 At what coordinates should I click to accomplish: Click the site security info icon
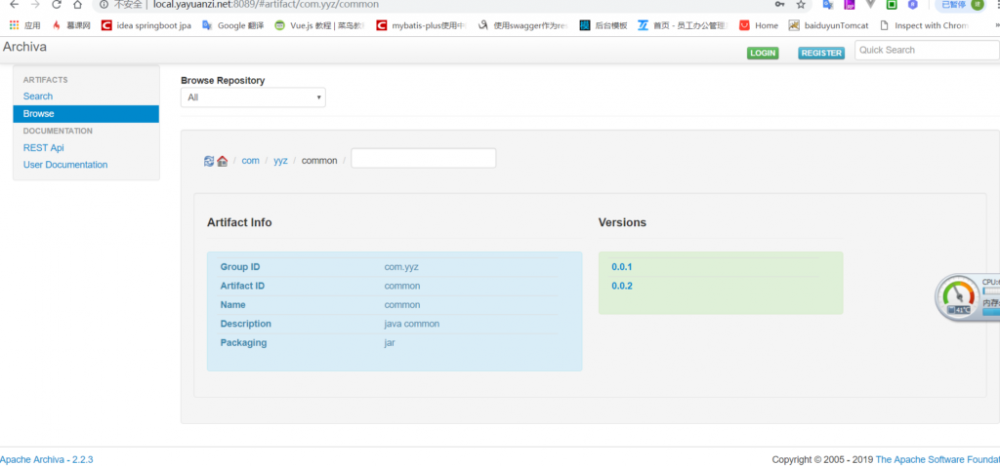click(104, 4)
